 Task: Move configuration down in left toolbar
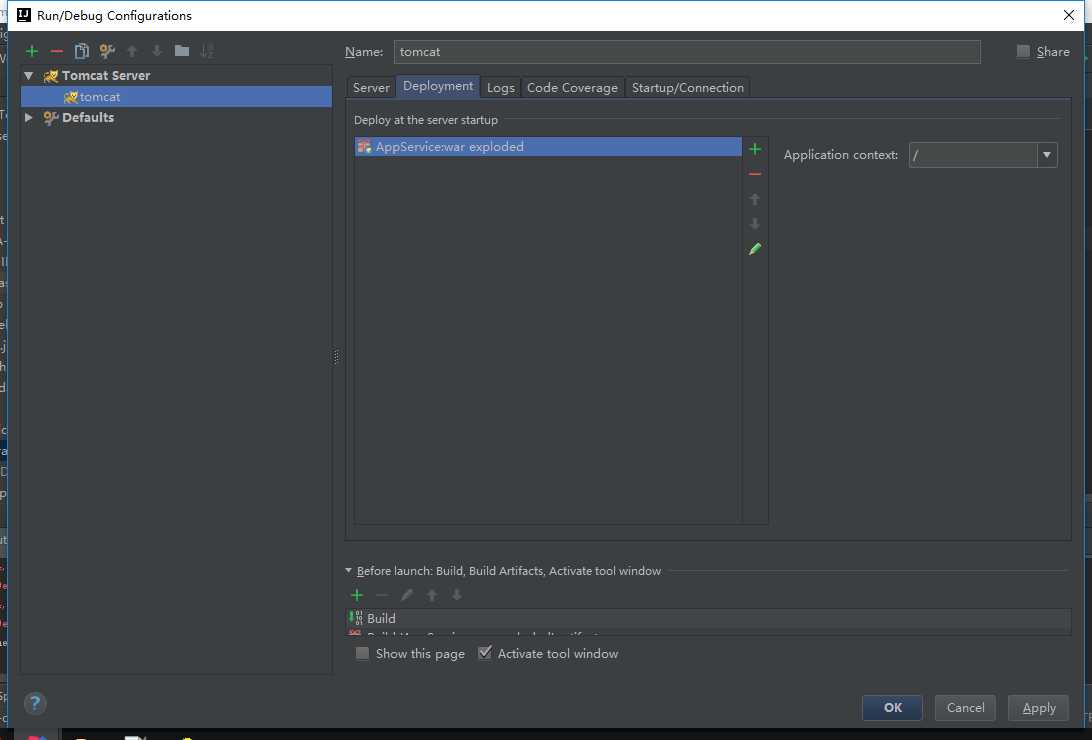(157, 51)
